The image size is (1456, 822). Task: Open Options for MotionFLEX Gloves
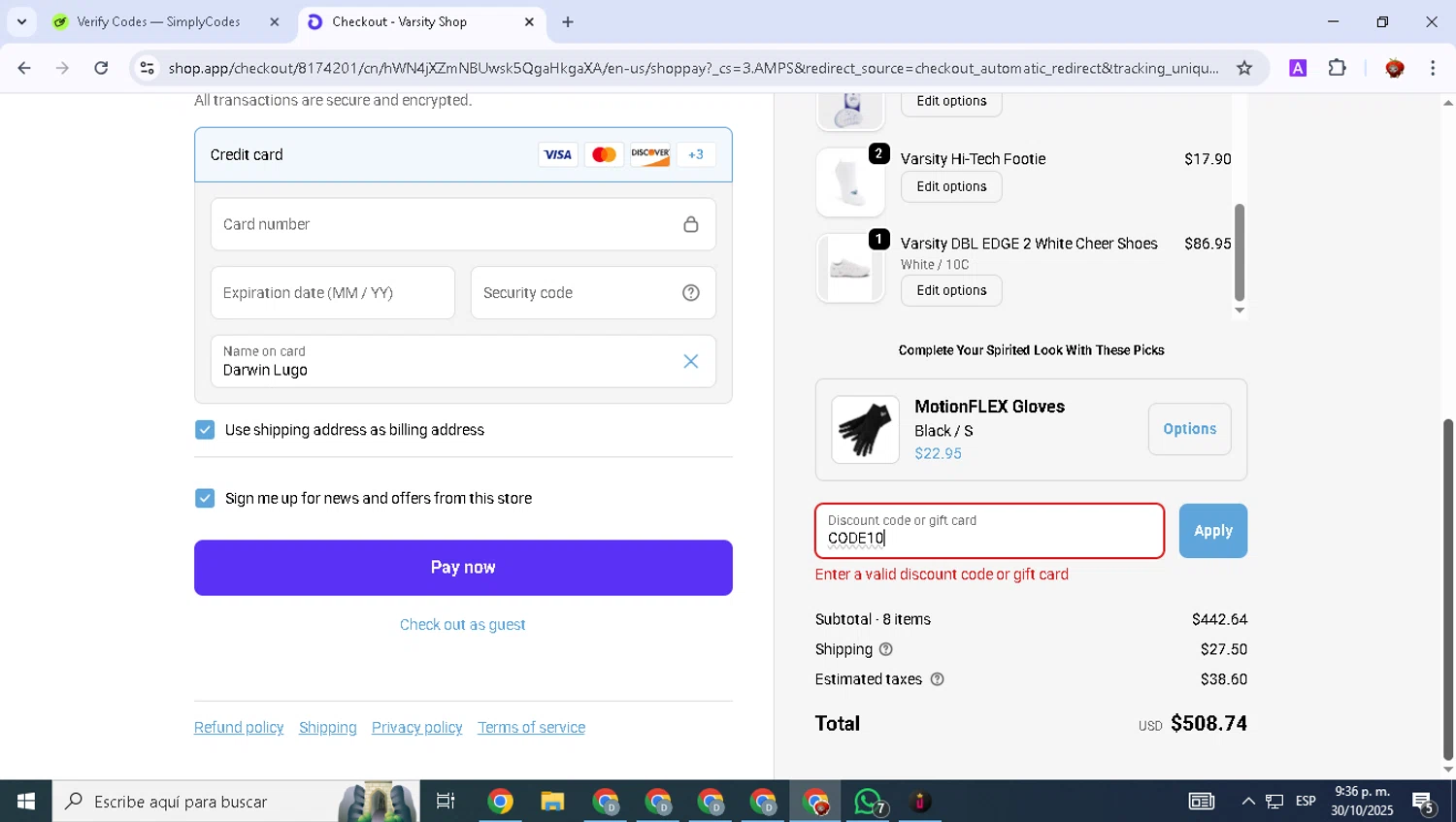(1189, 429)
